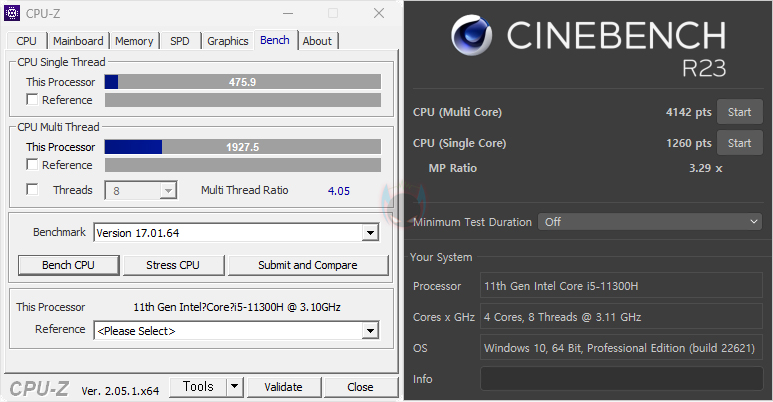Screen dimensions: 773x402
Task: Open the SPD tab
Action: pyautogui.click(x=179, y=41)
